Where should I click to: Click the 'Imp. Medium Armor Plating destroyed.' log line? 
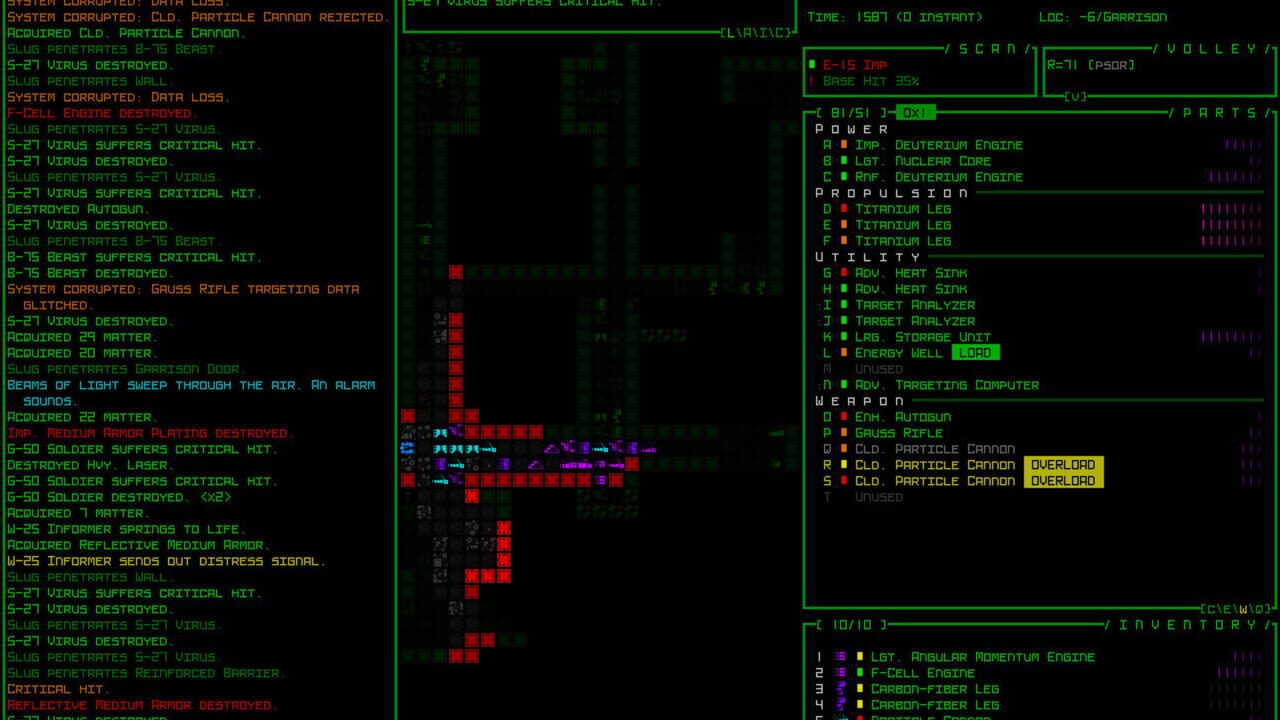click(150, 433)
